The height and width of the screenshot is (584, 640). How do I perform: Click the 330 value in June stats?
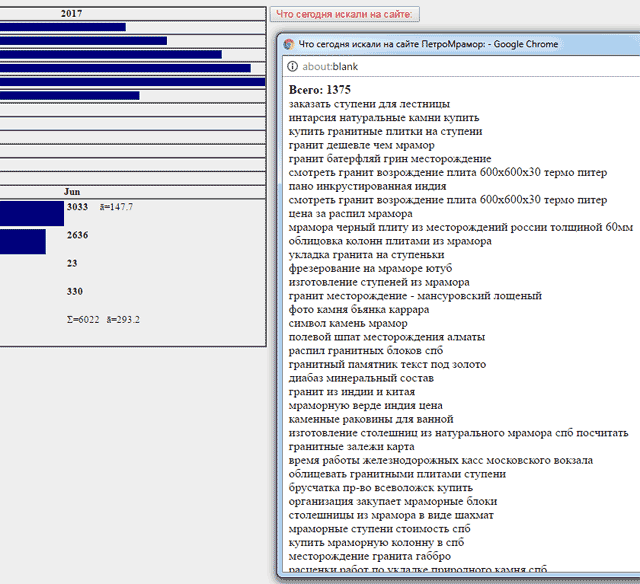pos(75,291)
